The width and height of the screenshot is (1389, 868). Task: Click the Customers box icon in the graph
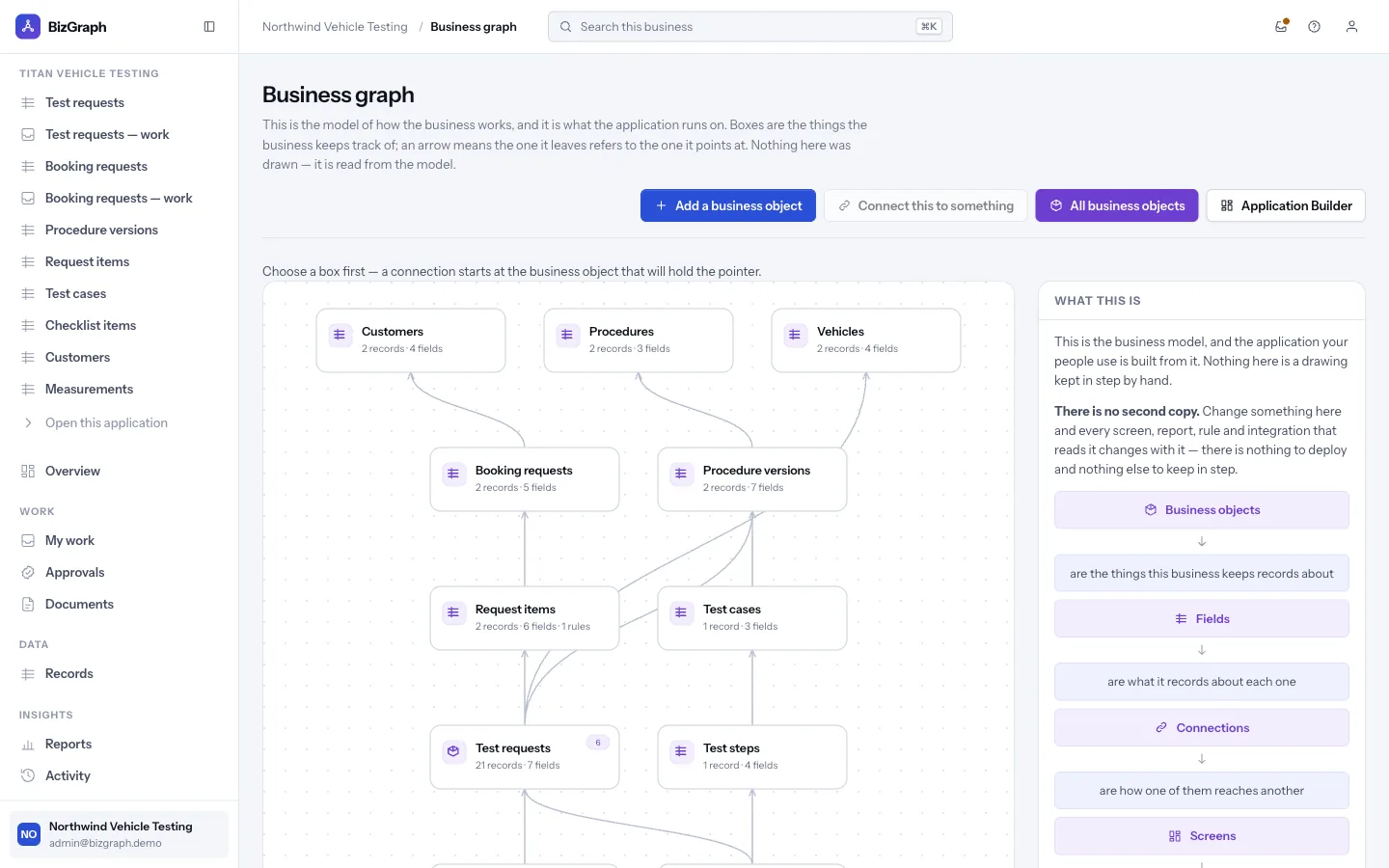[x=340, y=336]
